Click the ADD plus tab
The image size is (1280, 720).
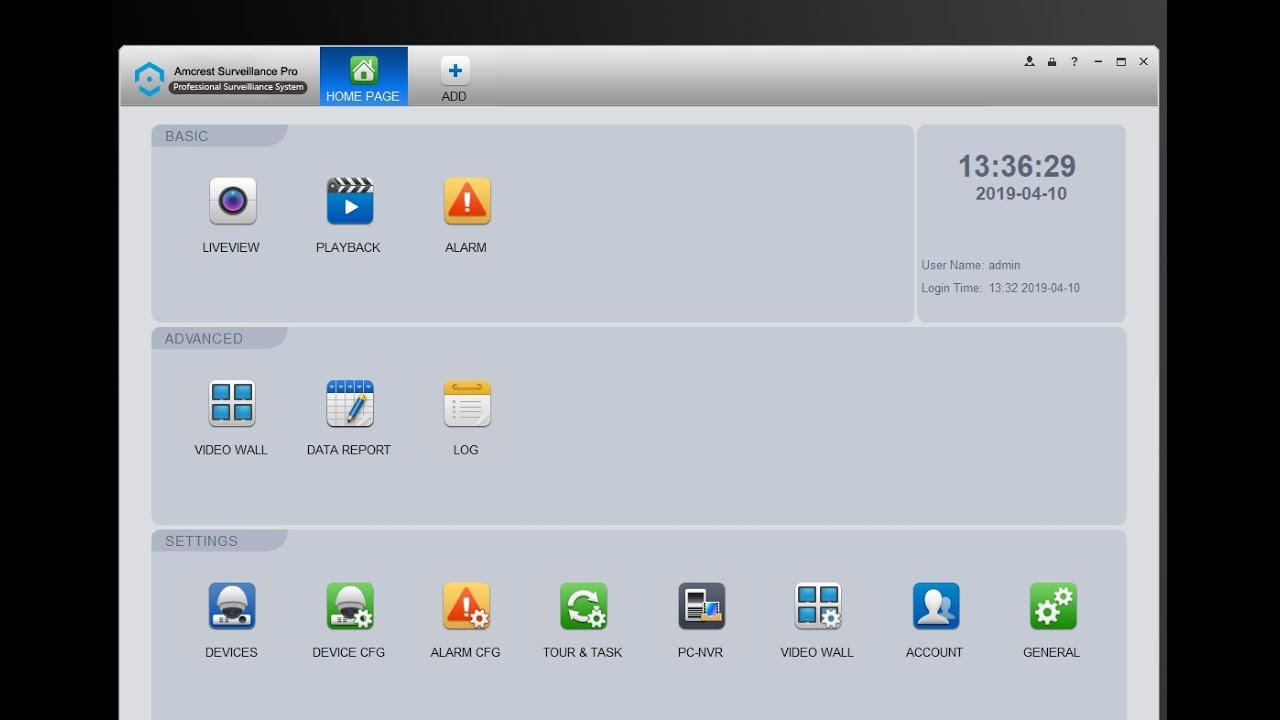455,78
